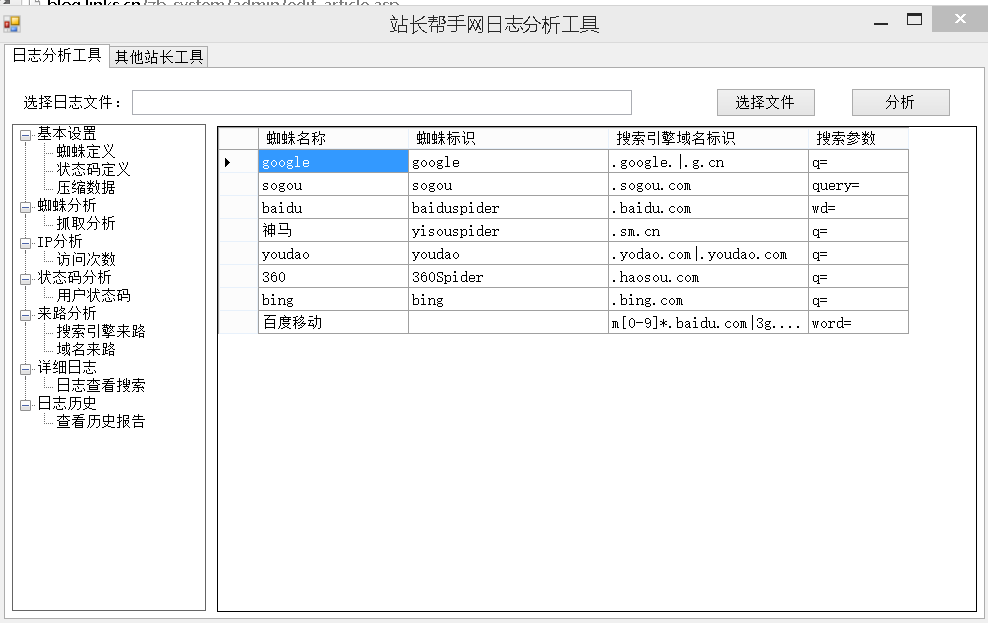Open 日志查看搜索 in the tree
988x623 pixels.
[x=101, y=386]
